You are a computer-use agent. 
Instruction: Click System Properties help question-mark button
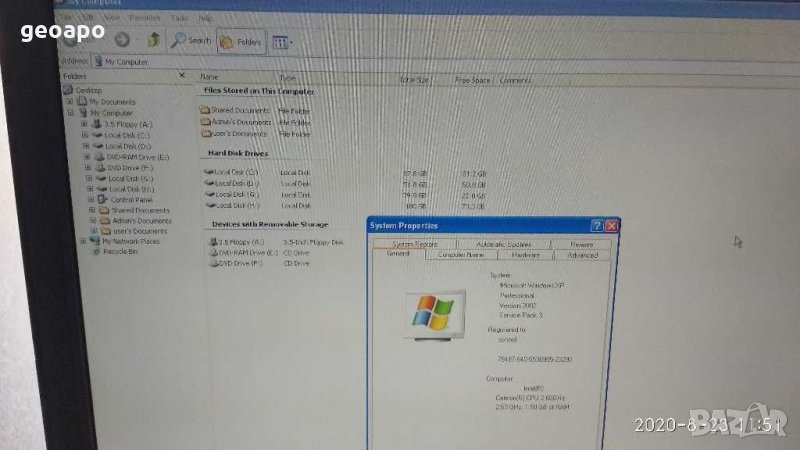[x=597, y=226]
